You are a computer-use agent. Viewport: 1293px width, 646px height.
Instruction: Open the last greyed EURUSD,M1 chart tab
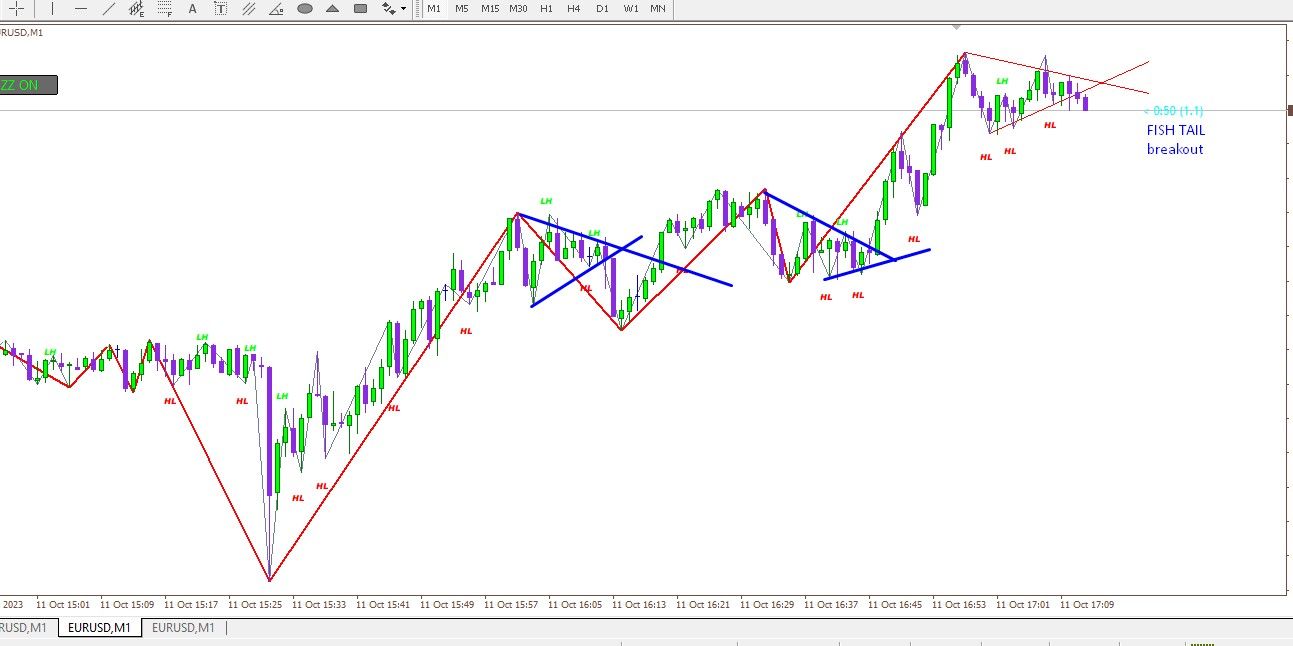pyautogui.click(x=184, y=628)
